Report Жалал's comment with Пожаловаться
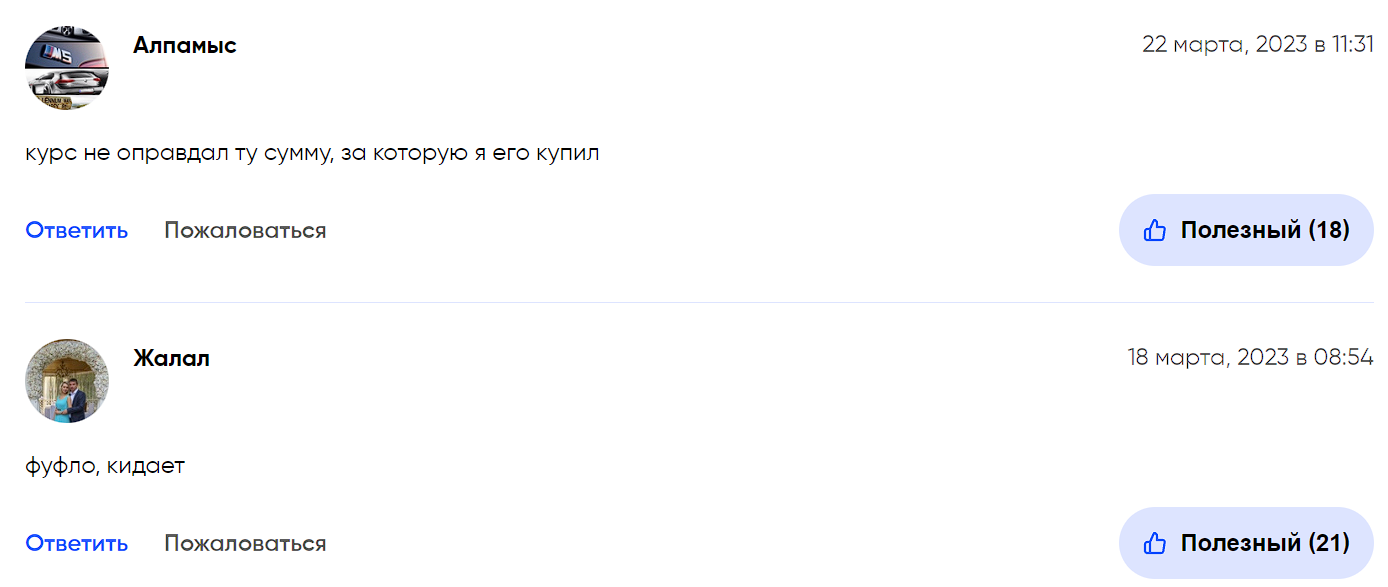The height and width of the screenshot is (587, 1388). (245, 543)
